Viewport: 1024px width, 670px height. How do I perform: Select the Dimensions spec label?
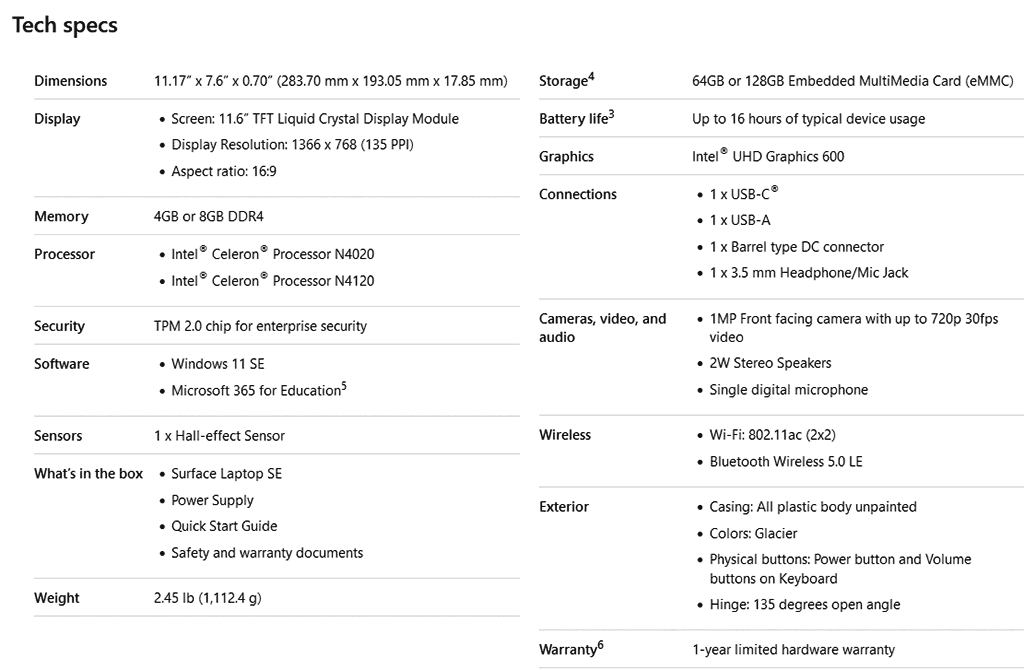click(x=70, y=81)
